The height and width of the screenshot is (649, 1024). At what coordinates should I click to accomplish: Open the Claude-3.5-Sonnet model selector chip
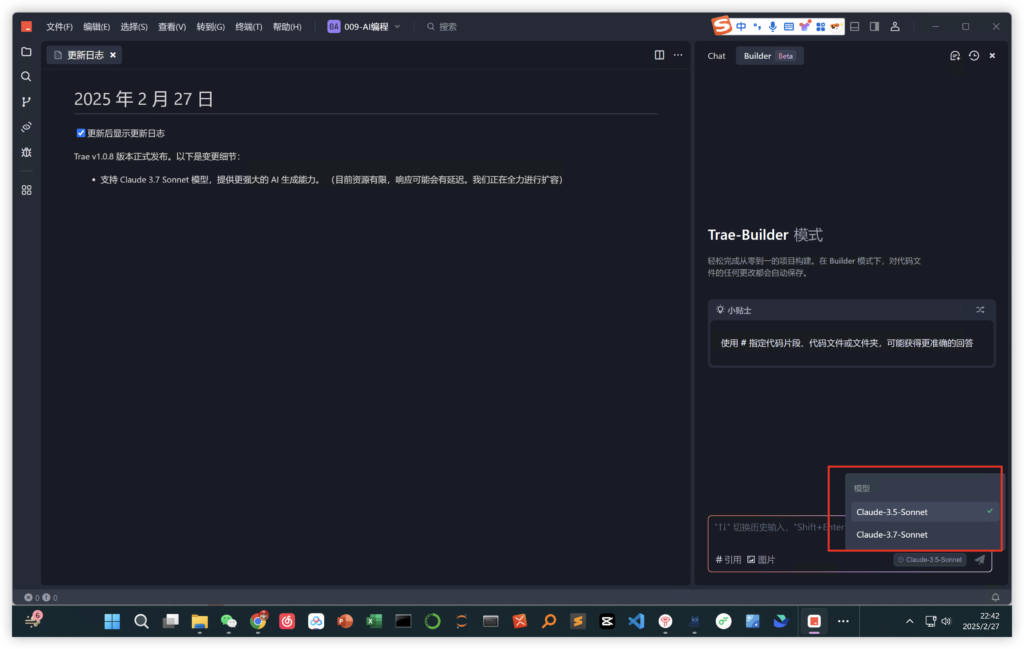click(930, 559)
